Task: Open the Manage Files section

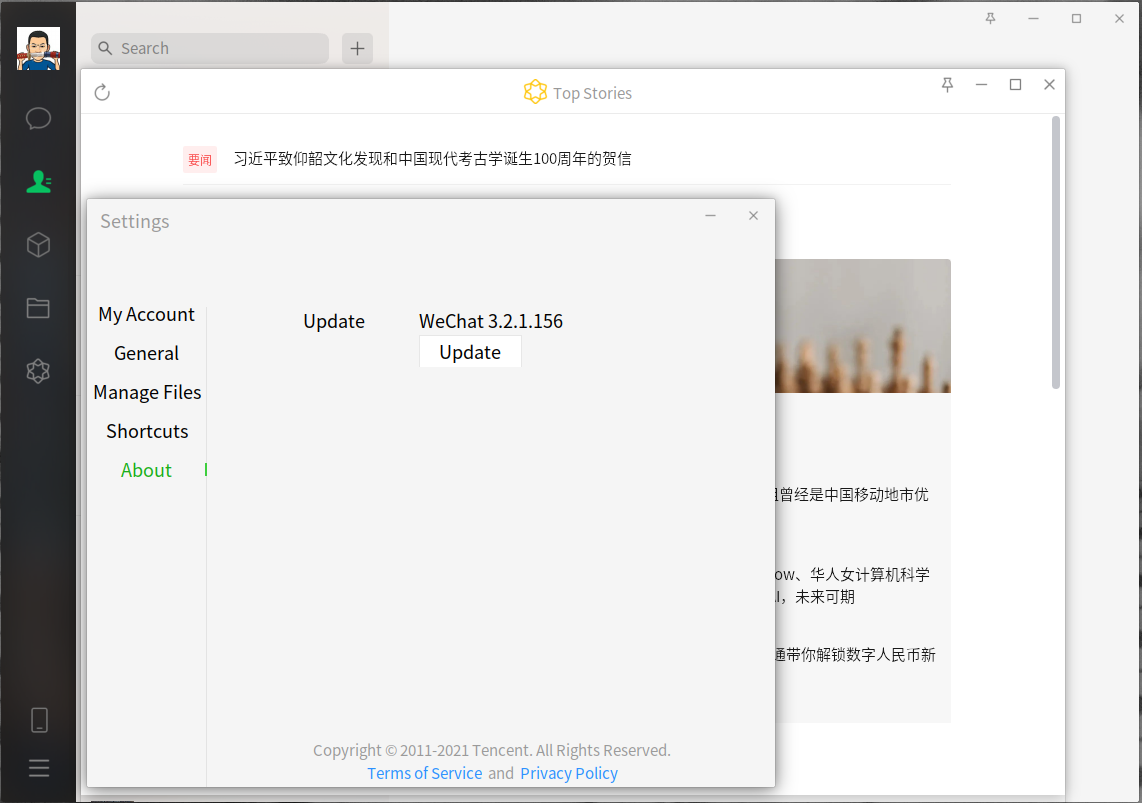Action: (x=147, y=392)
